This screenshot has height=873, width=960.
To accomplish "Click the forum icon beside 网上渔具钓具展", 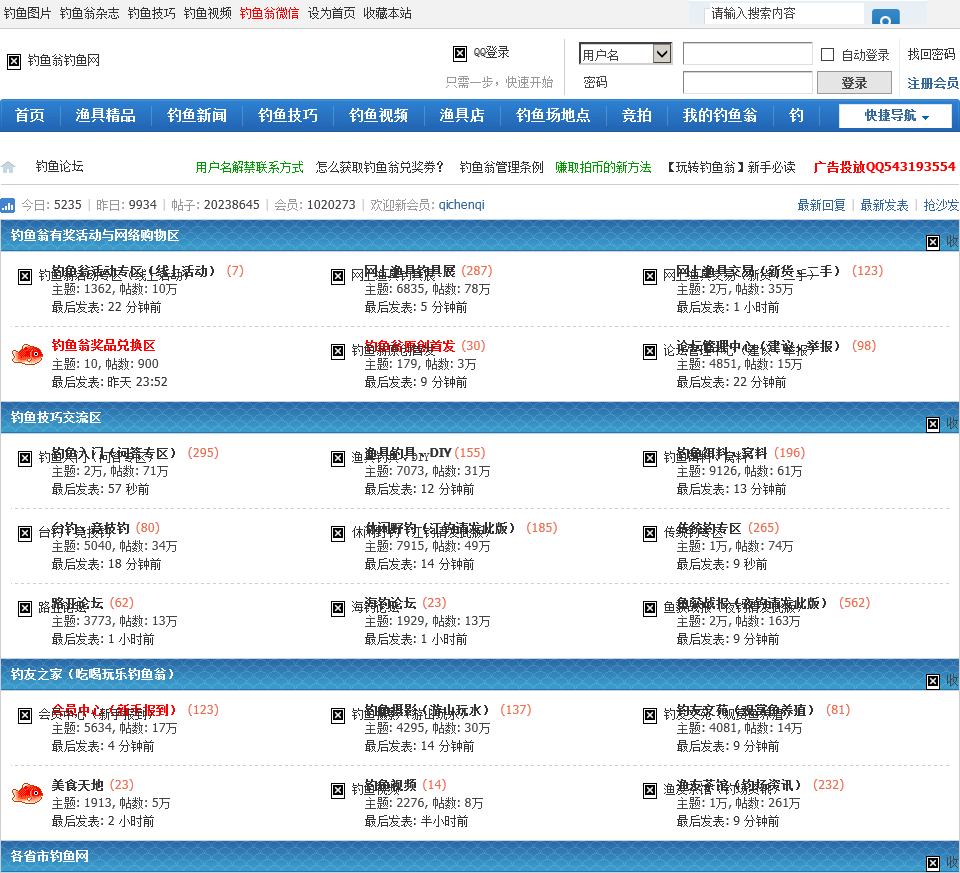I will (x=338, y=277).
